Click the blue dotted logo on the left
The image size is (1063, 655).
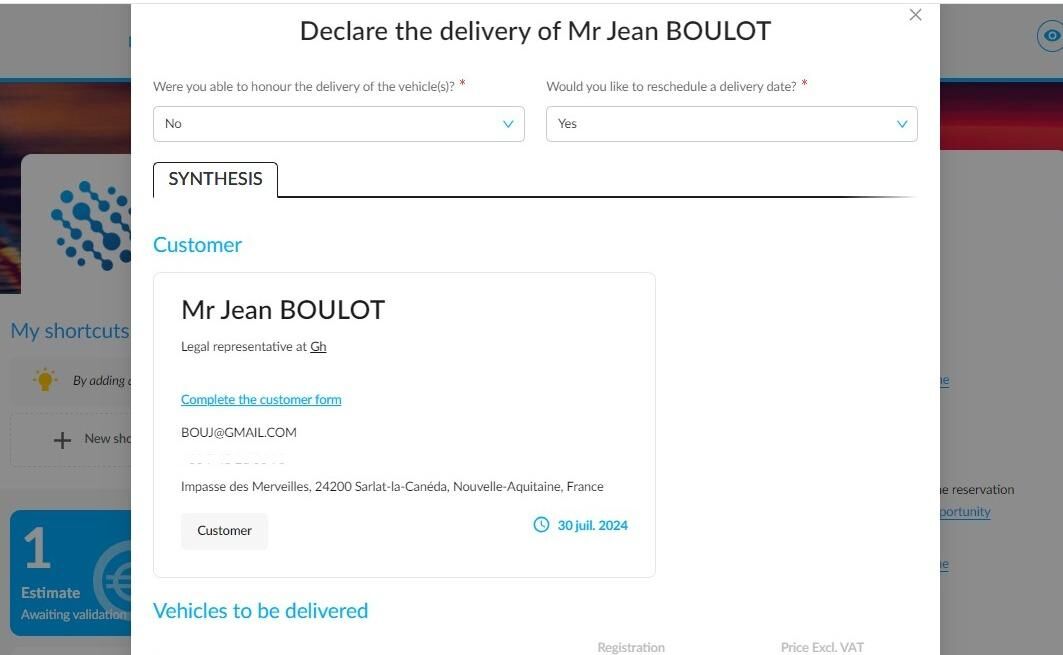(92, 224)
